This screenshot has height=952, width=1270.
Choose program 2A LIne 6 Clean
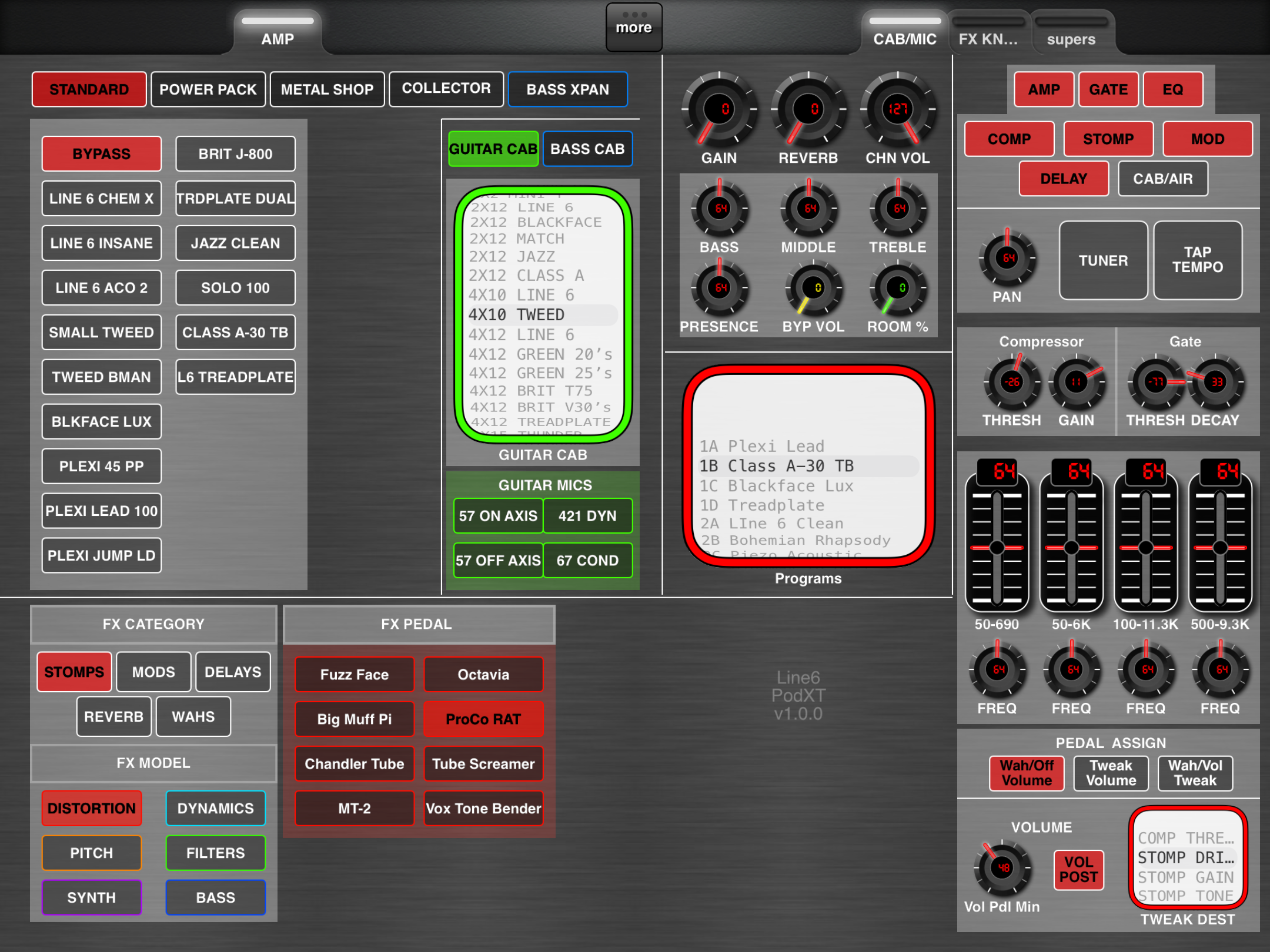(771, 524)
